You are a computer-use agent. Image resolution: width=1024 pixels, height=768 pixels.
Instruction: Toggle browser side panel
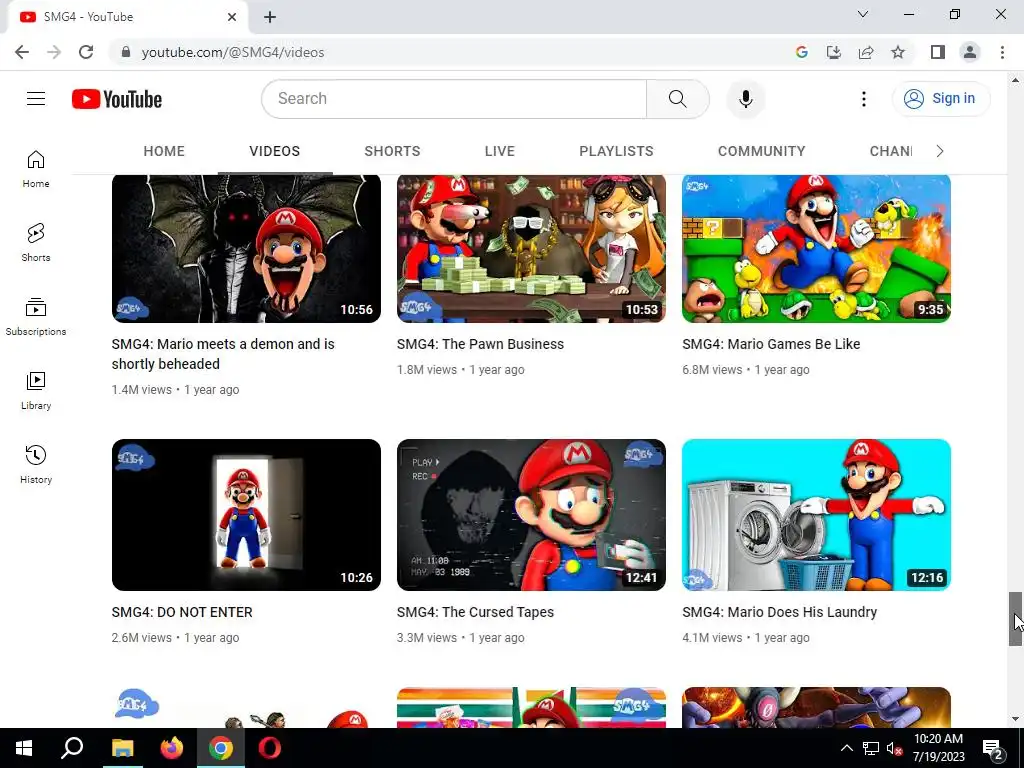coord(938,52)
